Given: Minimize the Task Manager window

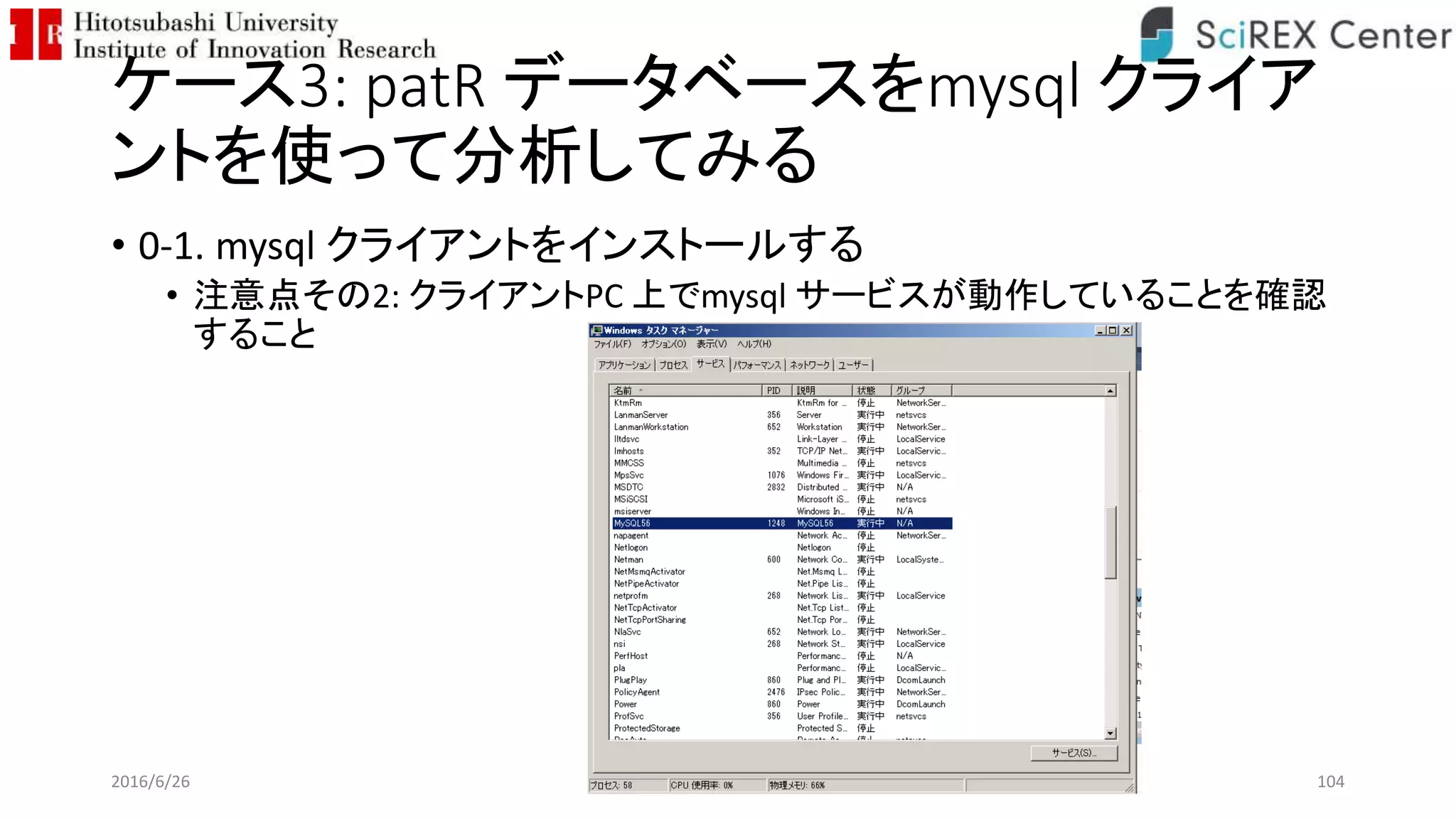Looking at the screenshot, I should [1101, 330].
